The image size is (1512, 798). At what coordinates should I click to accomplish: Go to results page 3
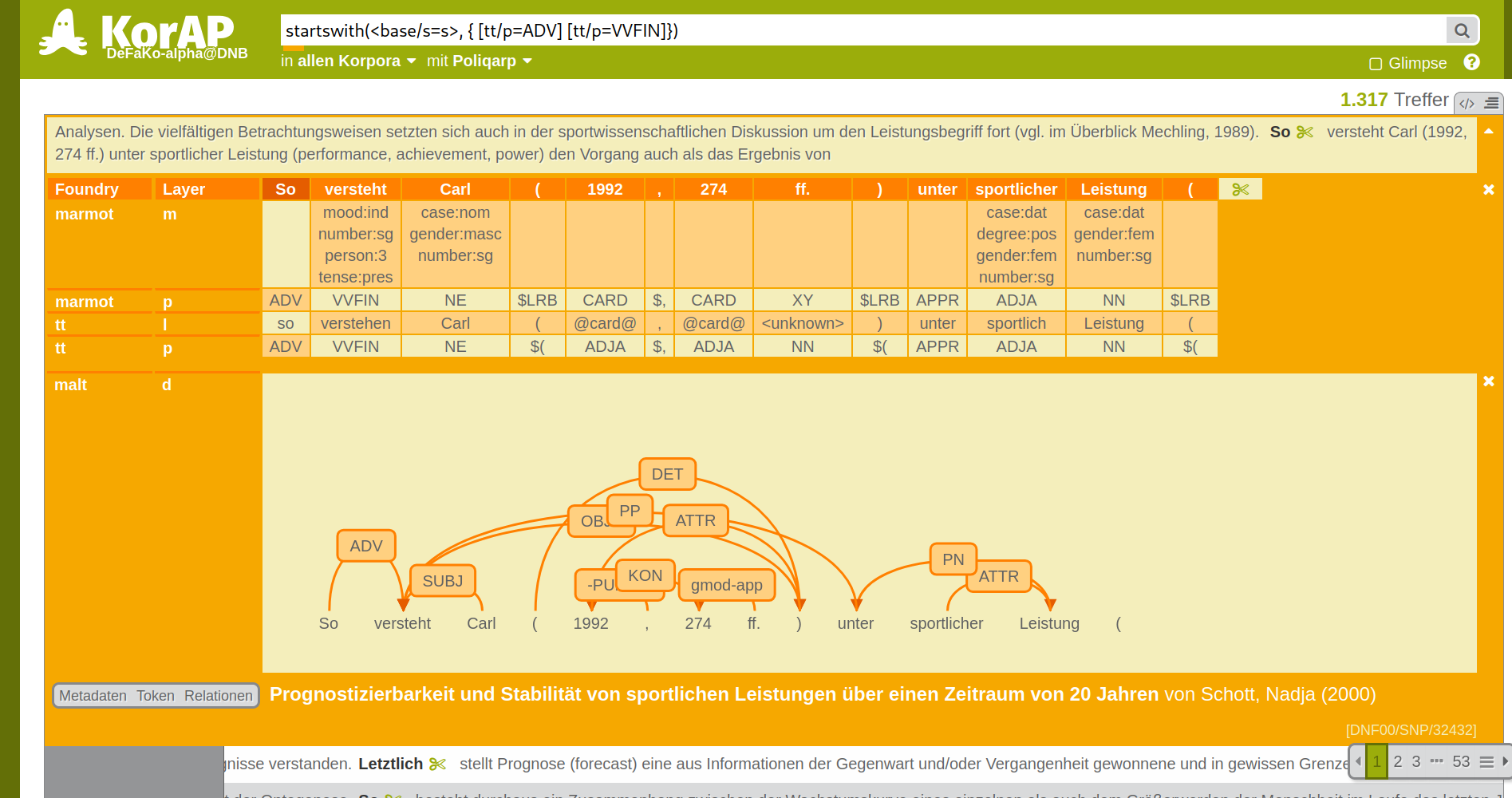click(x=1416, y=761)
